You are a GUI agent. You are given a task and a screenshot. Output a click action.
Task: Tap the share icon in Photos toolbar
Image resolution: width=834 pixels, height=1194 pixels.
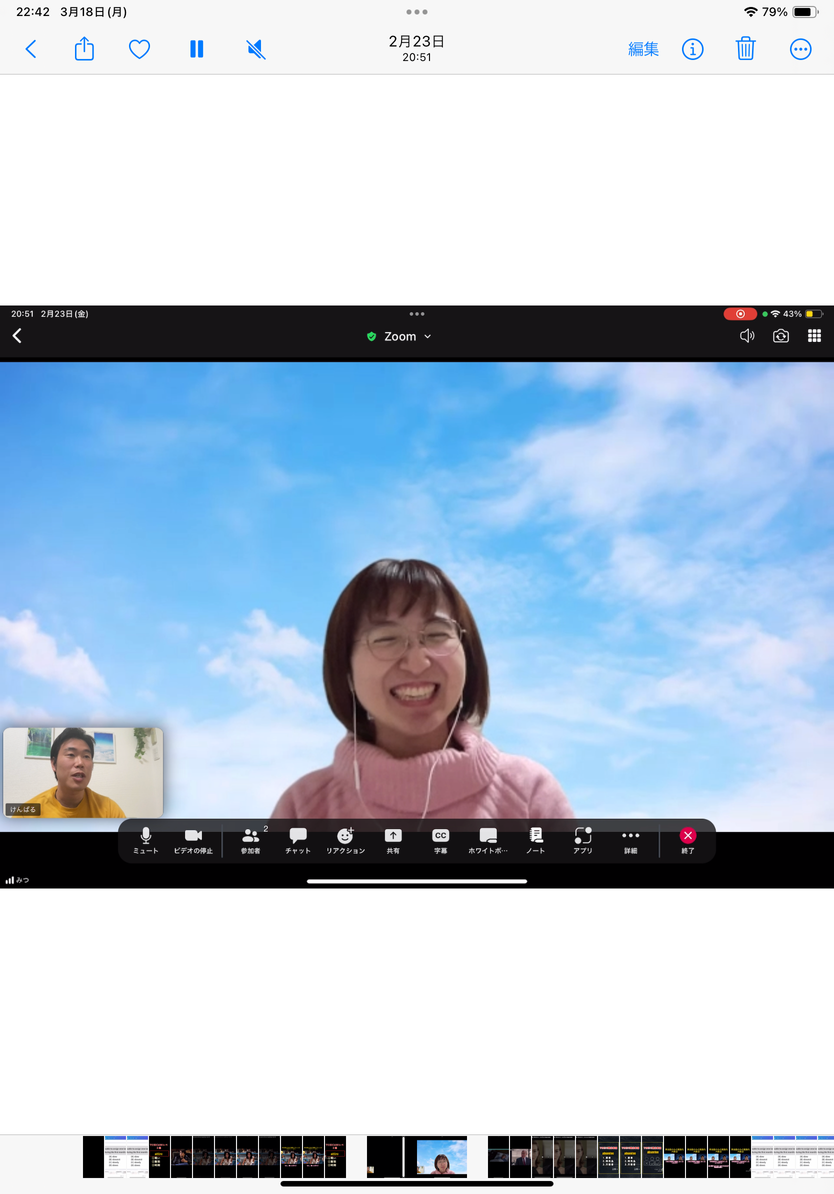coord(84,49)
